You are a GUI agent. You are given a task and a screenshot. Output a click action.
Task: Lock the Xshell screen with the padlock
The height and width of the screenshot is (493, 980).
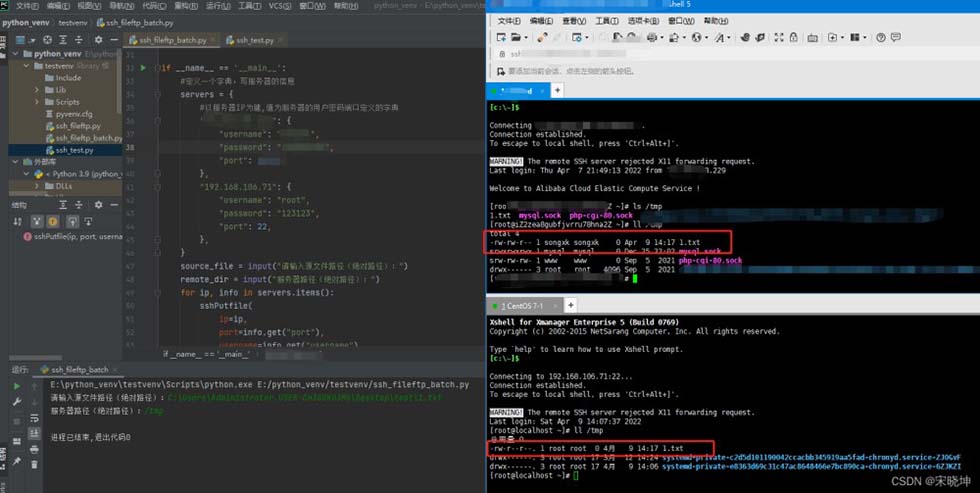[793, 37]
